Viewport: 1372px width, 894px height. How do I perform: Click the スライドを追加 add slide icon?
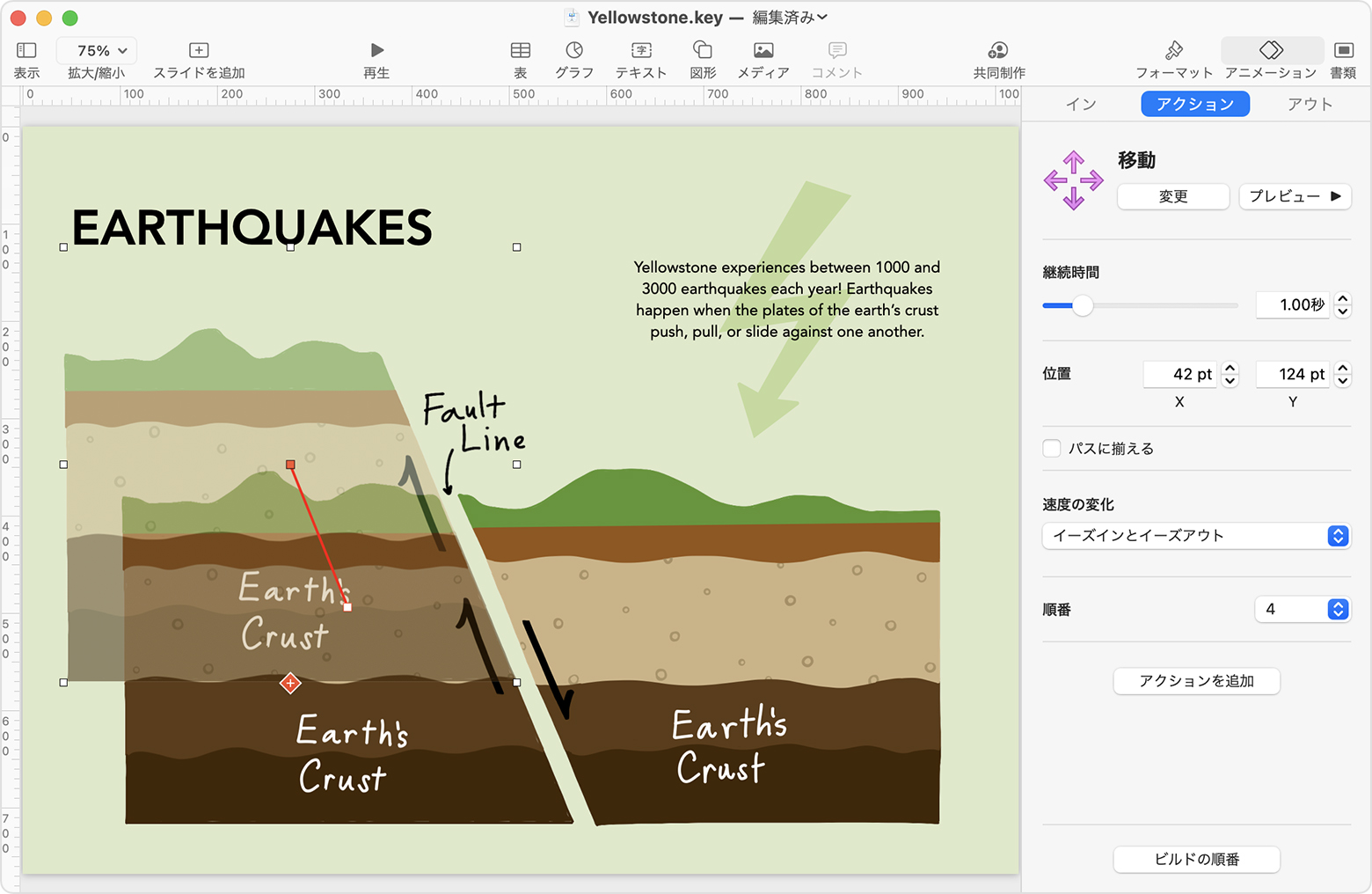tap(199, 50)
